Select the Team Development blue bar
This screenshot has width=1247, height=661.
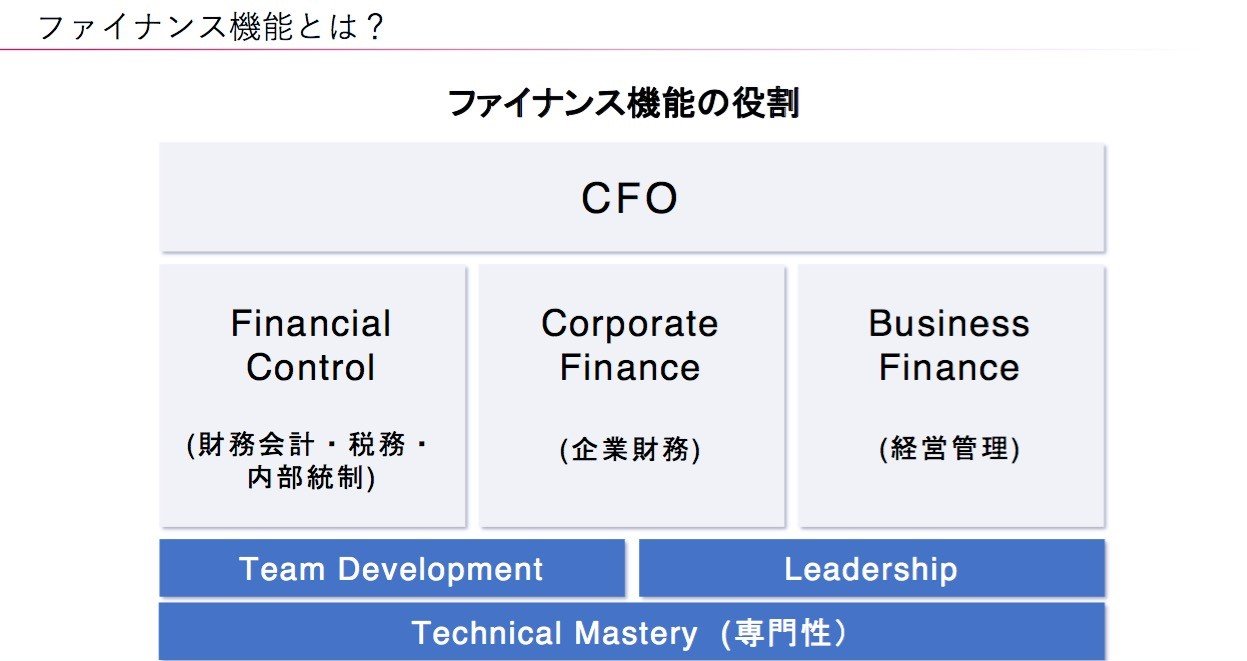(392, 569)
